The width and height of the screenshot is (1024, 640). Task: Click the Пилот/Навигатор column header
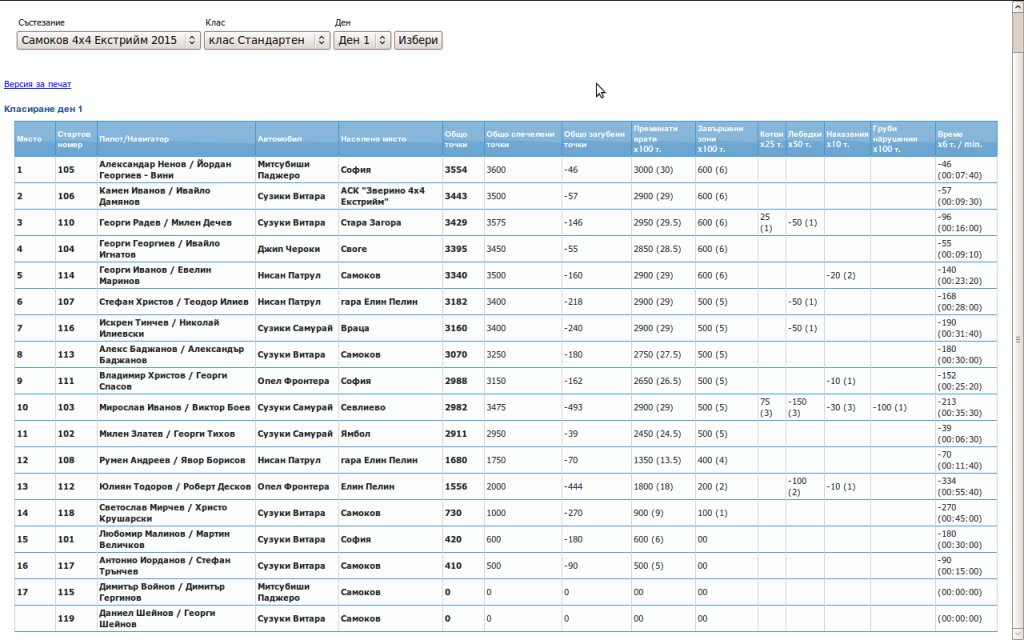point(134,139)
